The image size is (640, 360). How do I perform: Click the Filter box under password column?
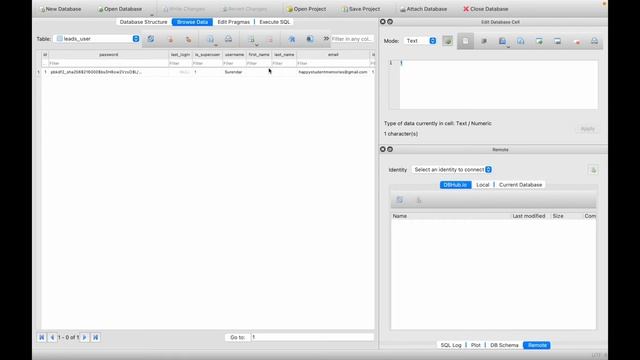coord(109,63)
